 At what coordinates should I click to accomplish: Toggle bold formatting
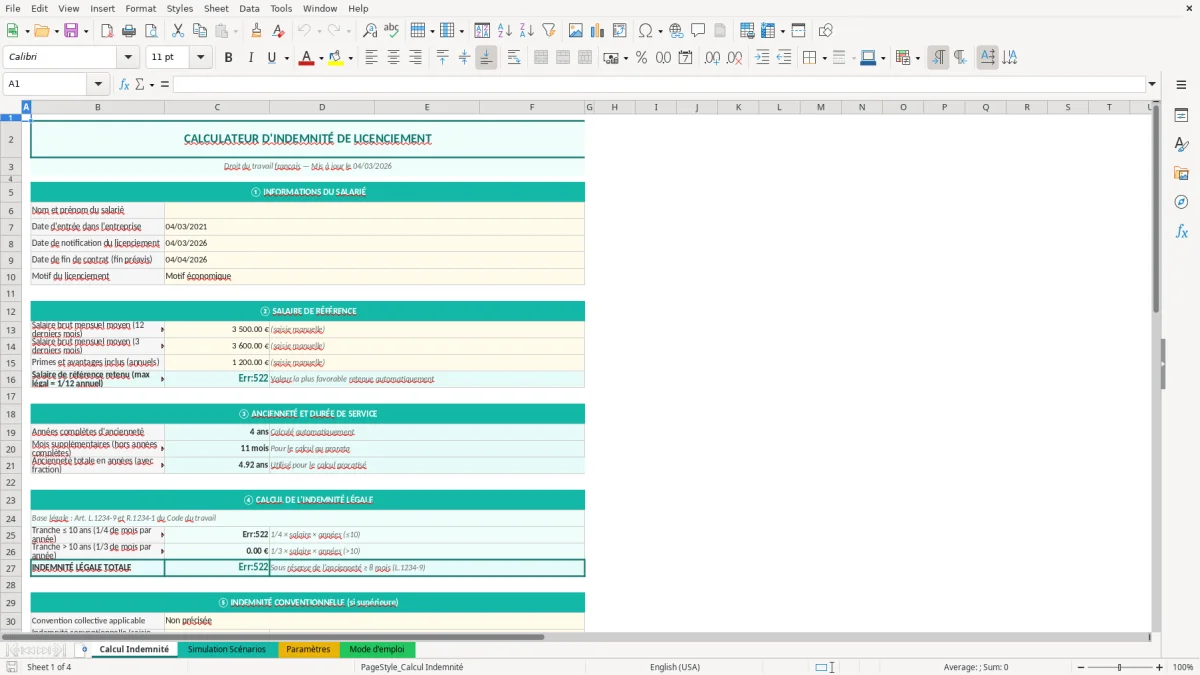point(228,58)
